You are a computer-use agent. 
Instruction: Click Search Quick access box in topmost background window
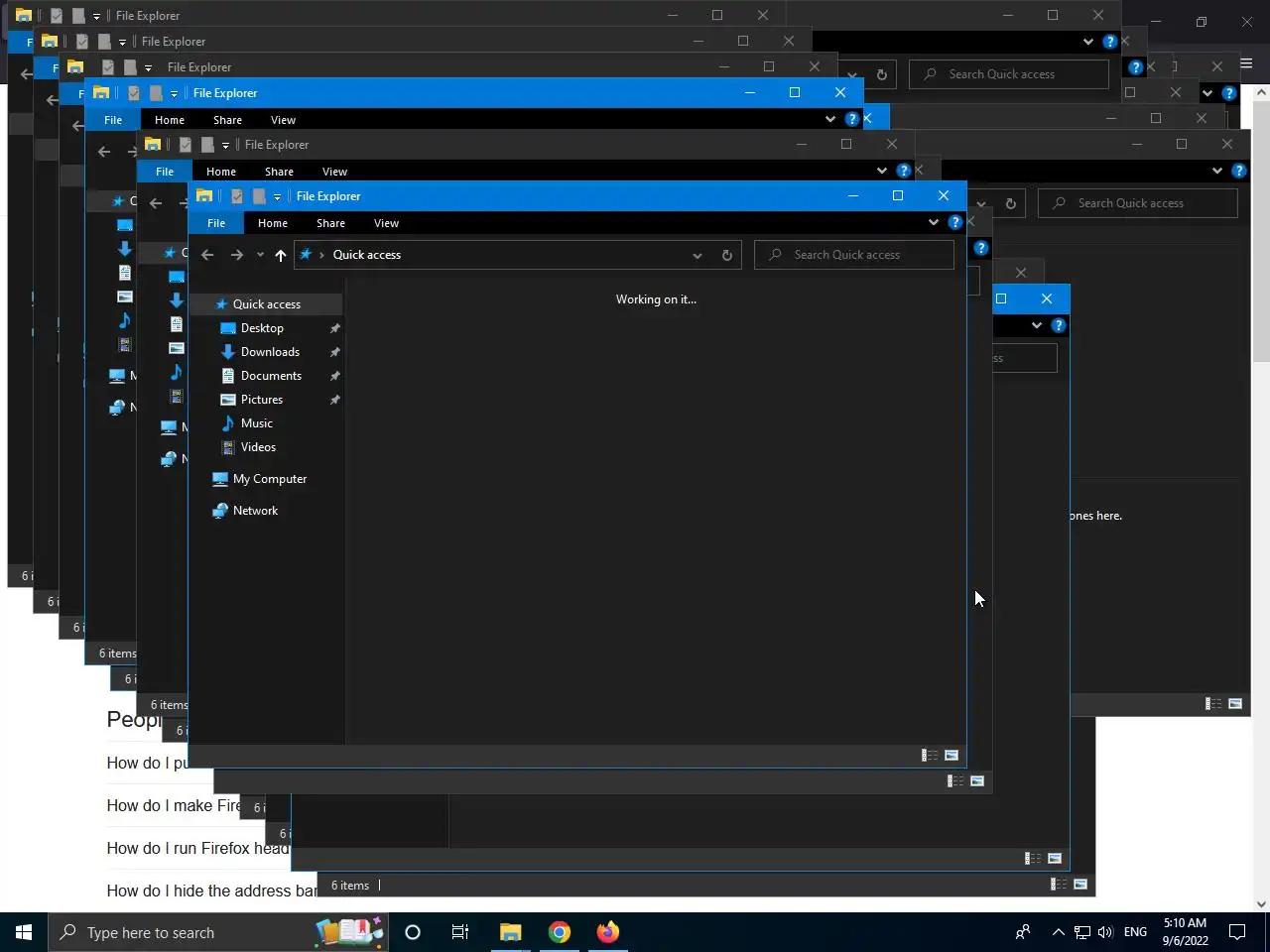(1009, 74)
